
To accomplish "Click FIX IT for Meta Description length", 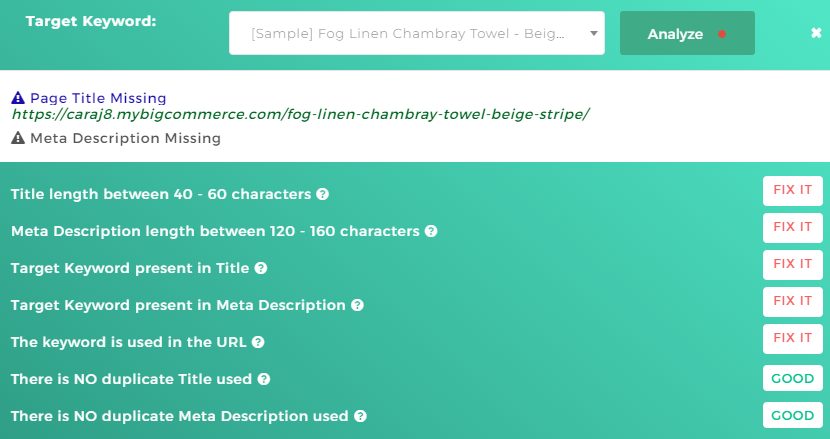I will click(792, 227).
